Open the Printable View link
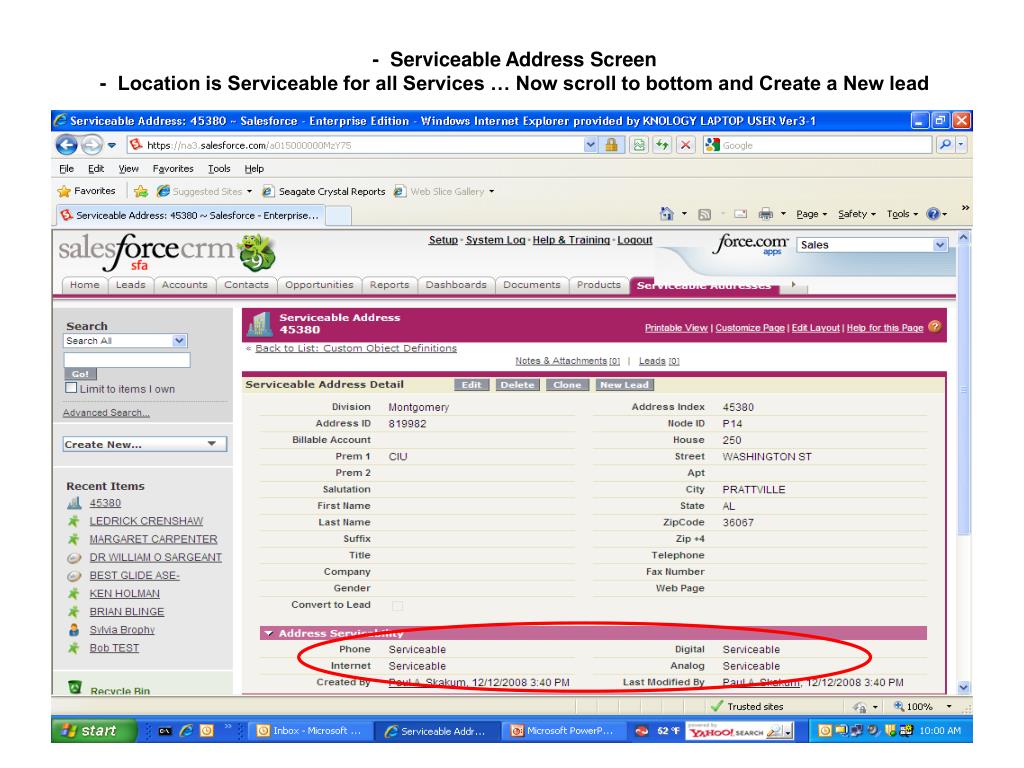The width and height of the screenshot is (1024, 768). 676,328
